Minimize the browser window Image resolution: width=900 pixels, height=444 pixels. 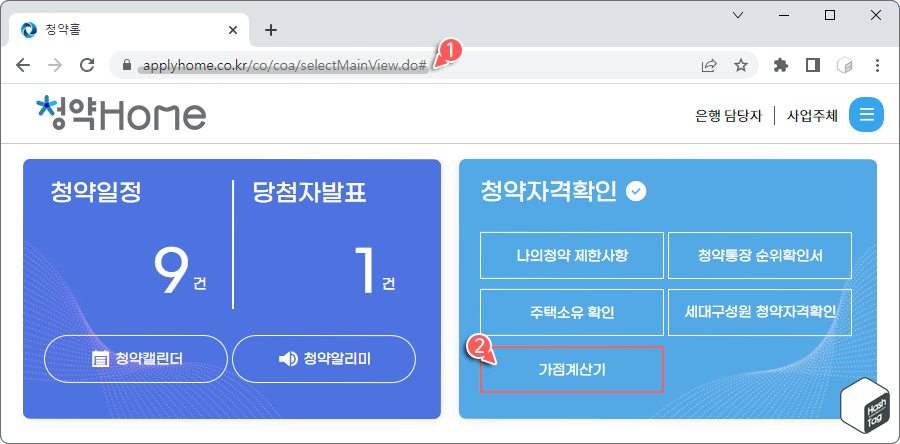783,15
